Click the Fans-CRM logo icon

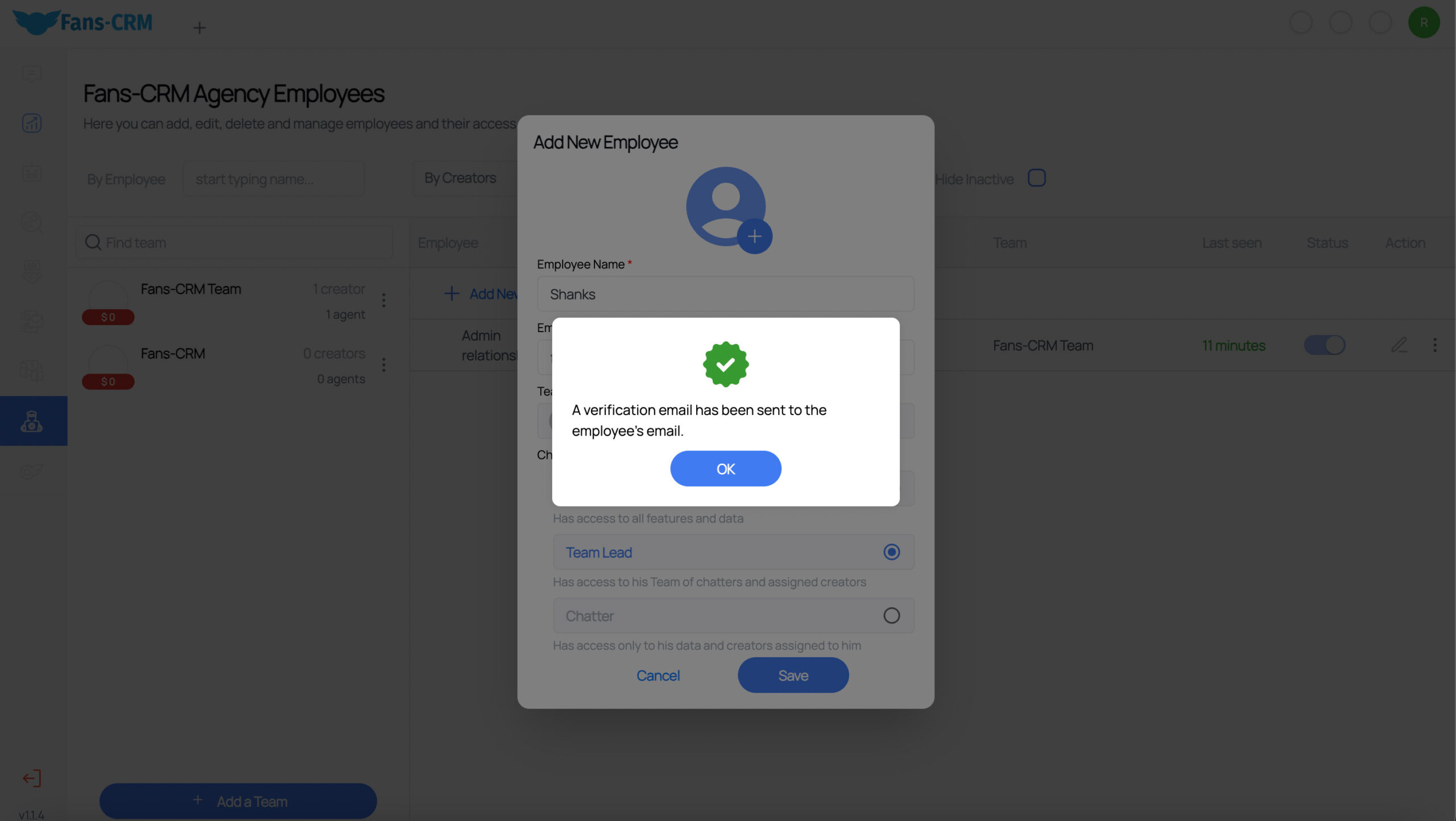click(34, 21)
